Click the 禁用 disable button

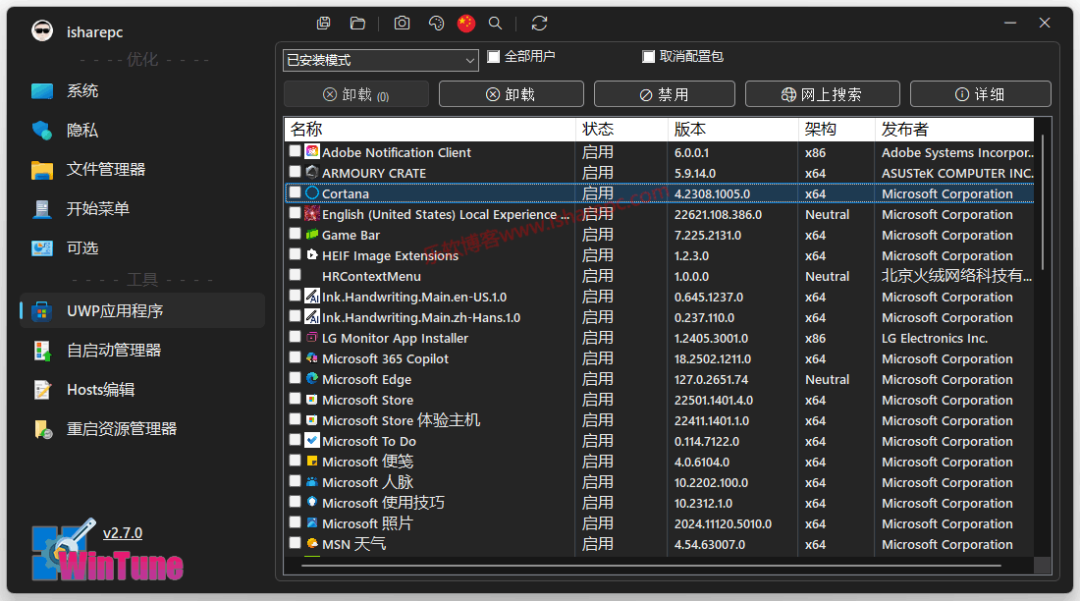[664, 94]
